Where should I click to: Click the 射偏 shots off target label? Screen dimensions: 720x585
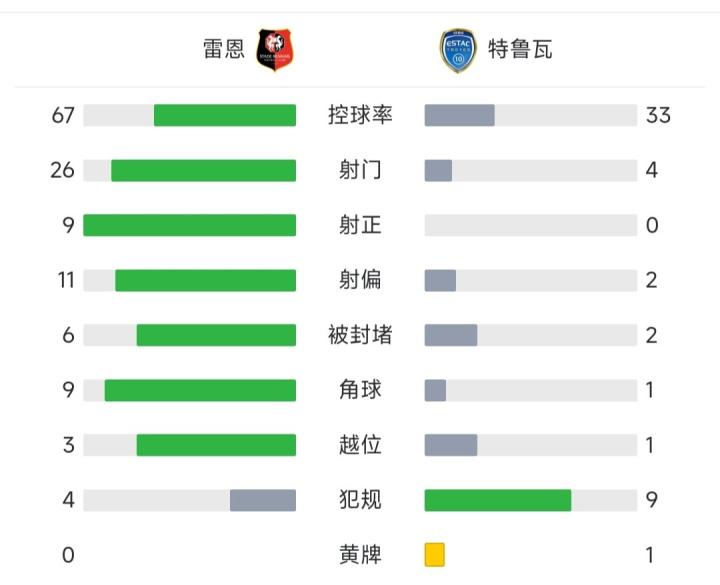pos(360,280)
